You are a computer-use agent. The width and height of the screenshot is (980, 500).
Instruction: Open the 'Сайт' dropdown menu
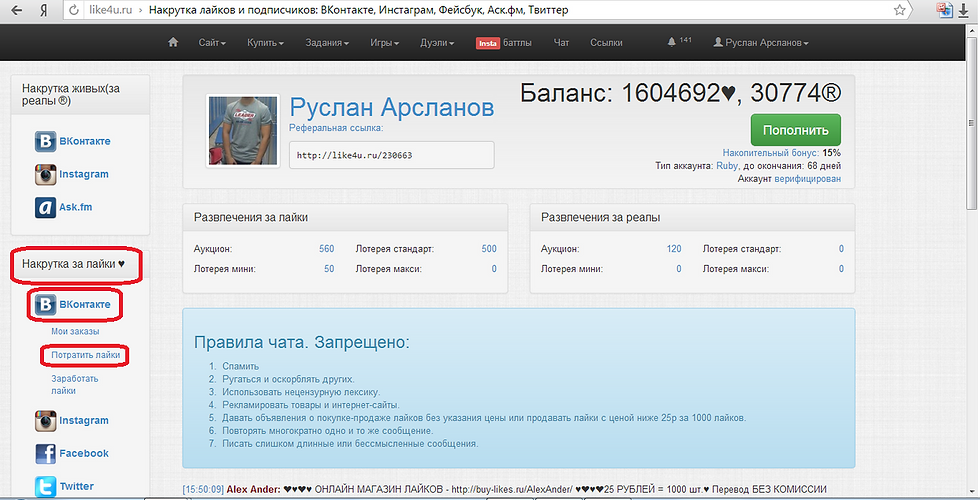212,42
